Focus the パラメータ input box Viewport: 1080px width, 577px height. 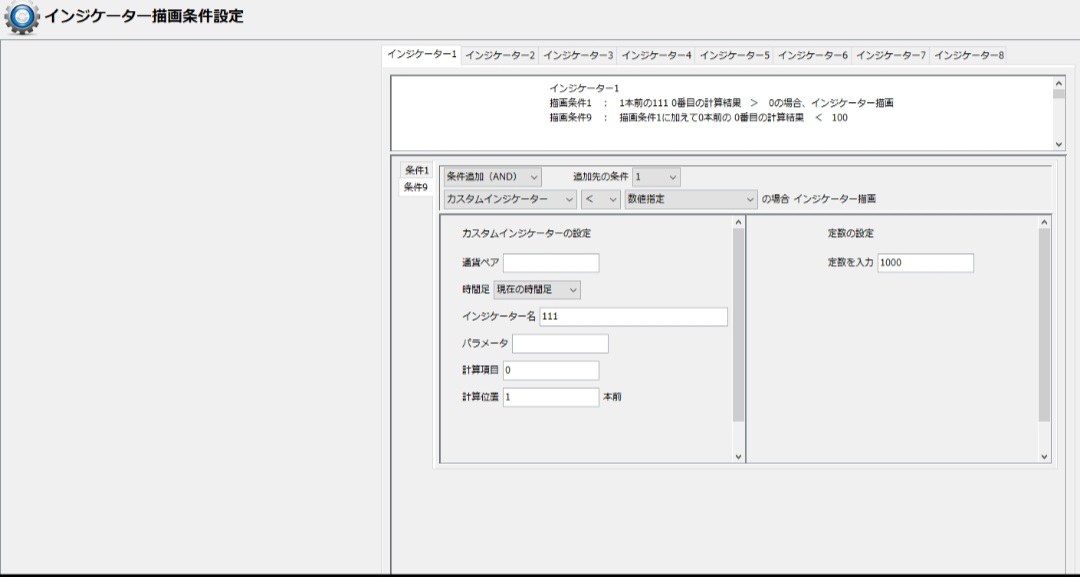560,344
